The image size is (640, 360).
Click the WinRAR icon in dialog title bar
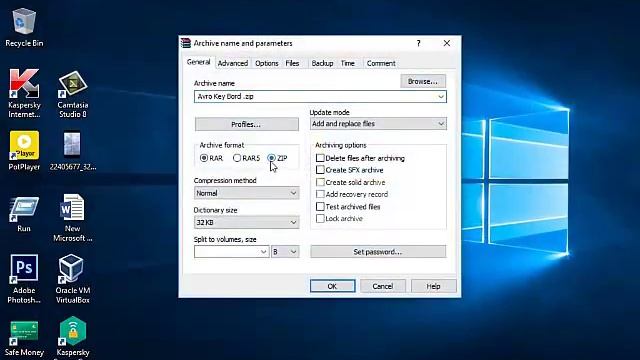[x=186, y=43]
